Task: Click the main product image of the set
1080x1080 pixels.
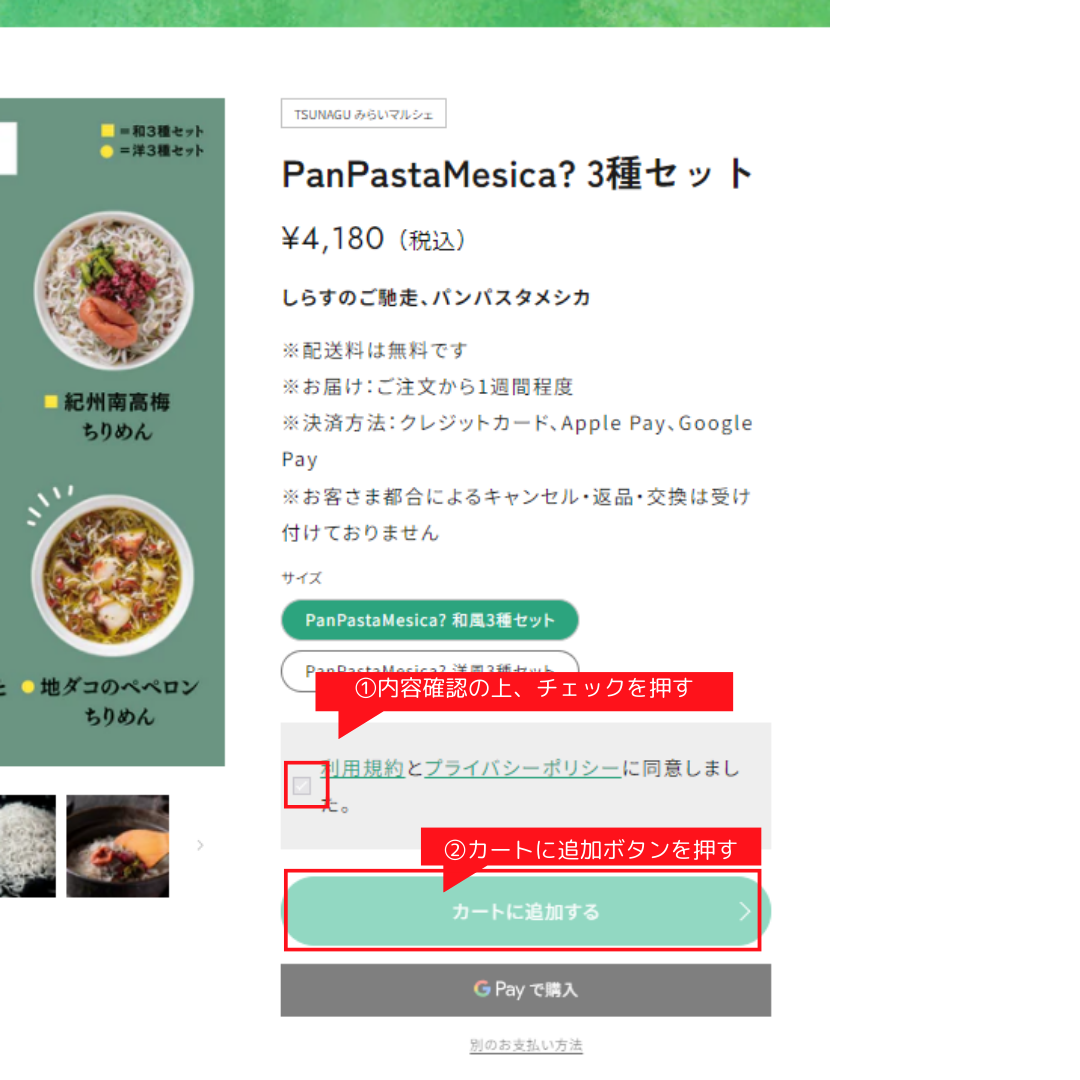Action: click(x=112, y=432)
